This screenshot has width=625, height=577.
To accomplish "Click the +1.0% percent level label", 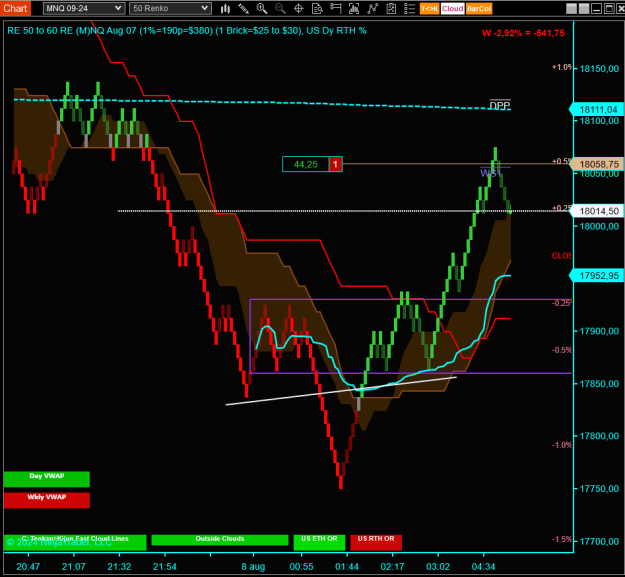I will (x=562, y=67).
